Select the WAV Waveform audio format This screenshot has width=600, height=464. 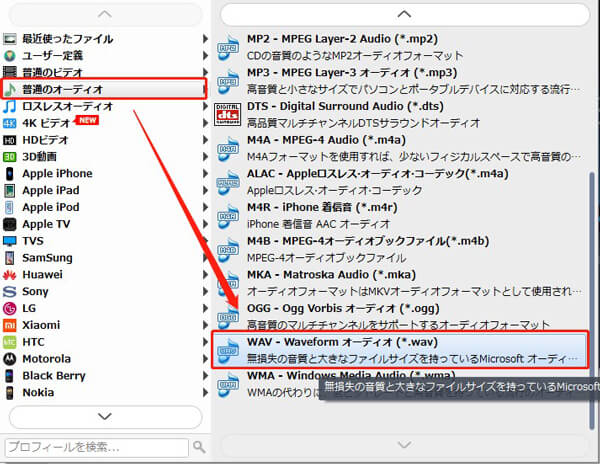pyautogui.click(x=400, y=350)
